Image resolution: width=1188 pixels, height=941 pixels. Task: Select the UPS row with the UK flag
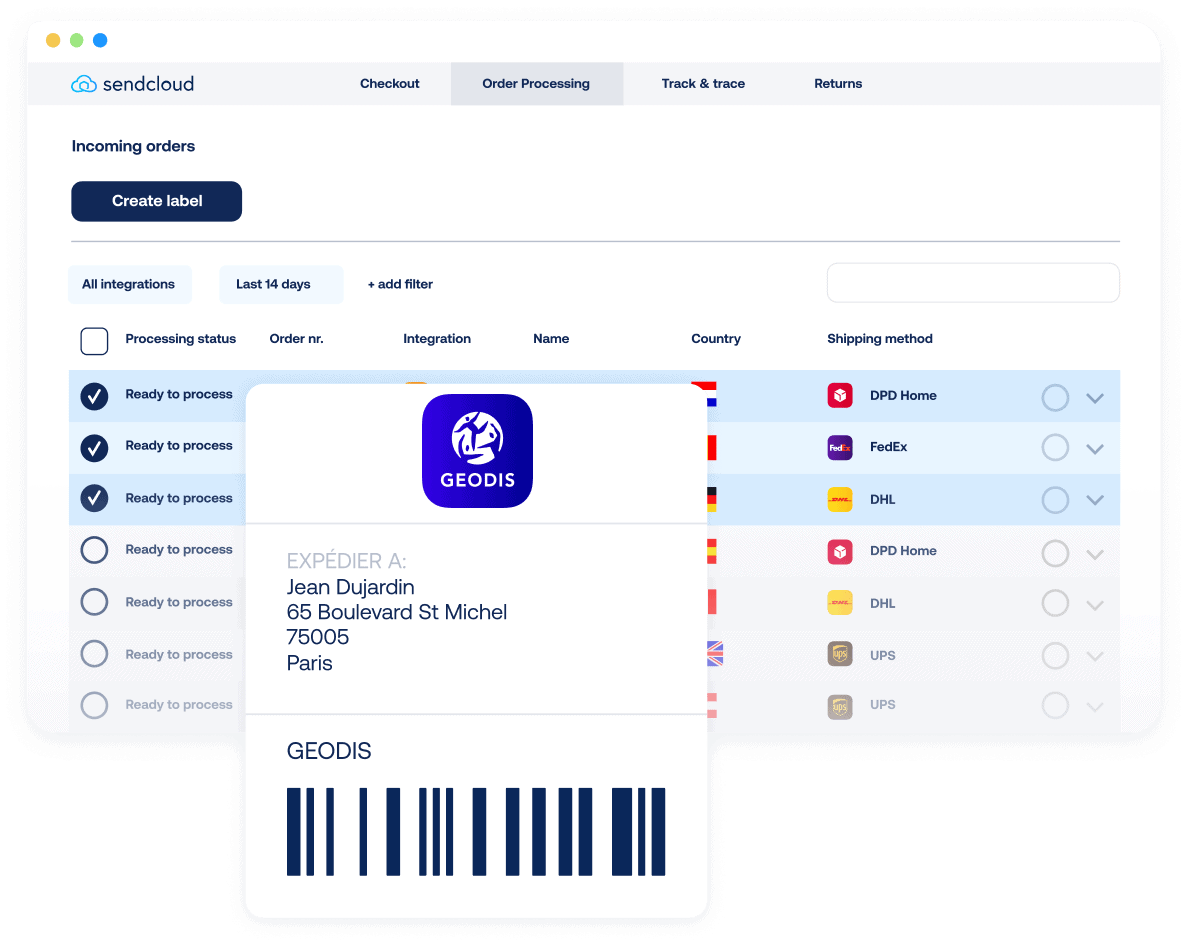(94, 653)
